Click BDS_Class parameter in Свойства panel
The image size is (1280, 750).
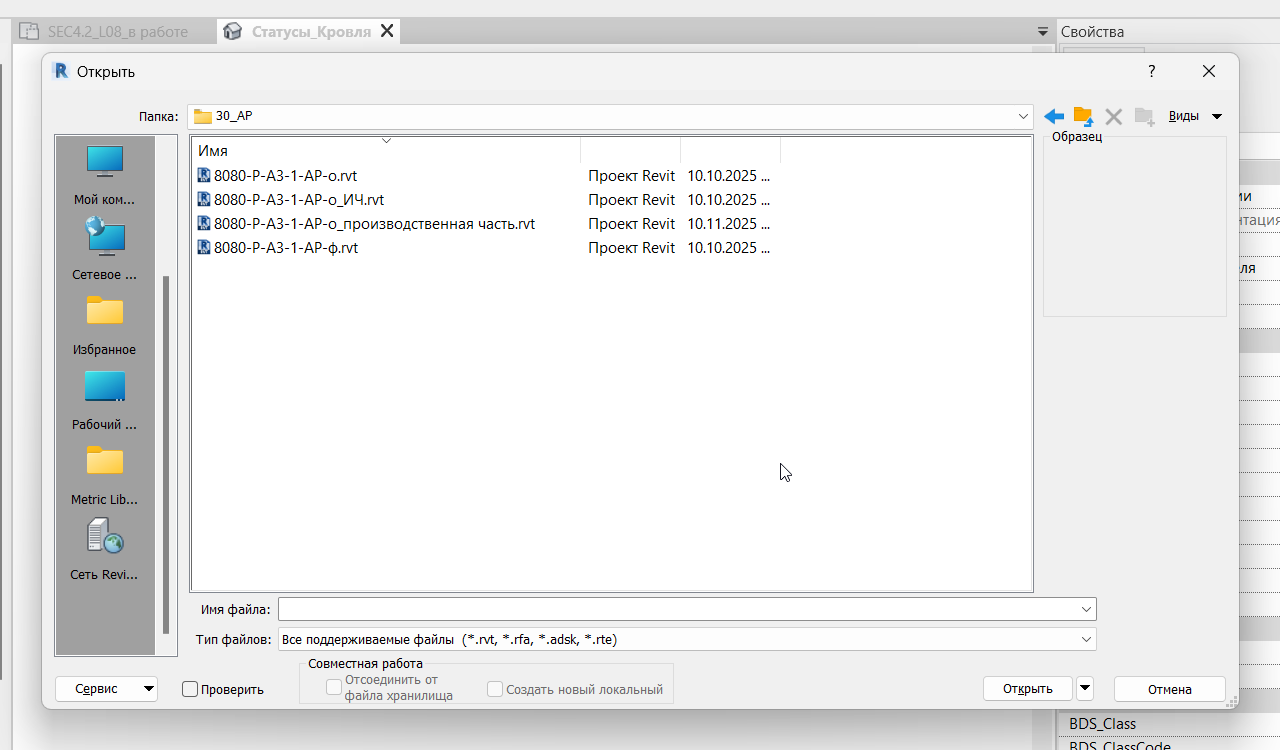pyautogui.click(x=1103, y=724)
